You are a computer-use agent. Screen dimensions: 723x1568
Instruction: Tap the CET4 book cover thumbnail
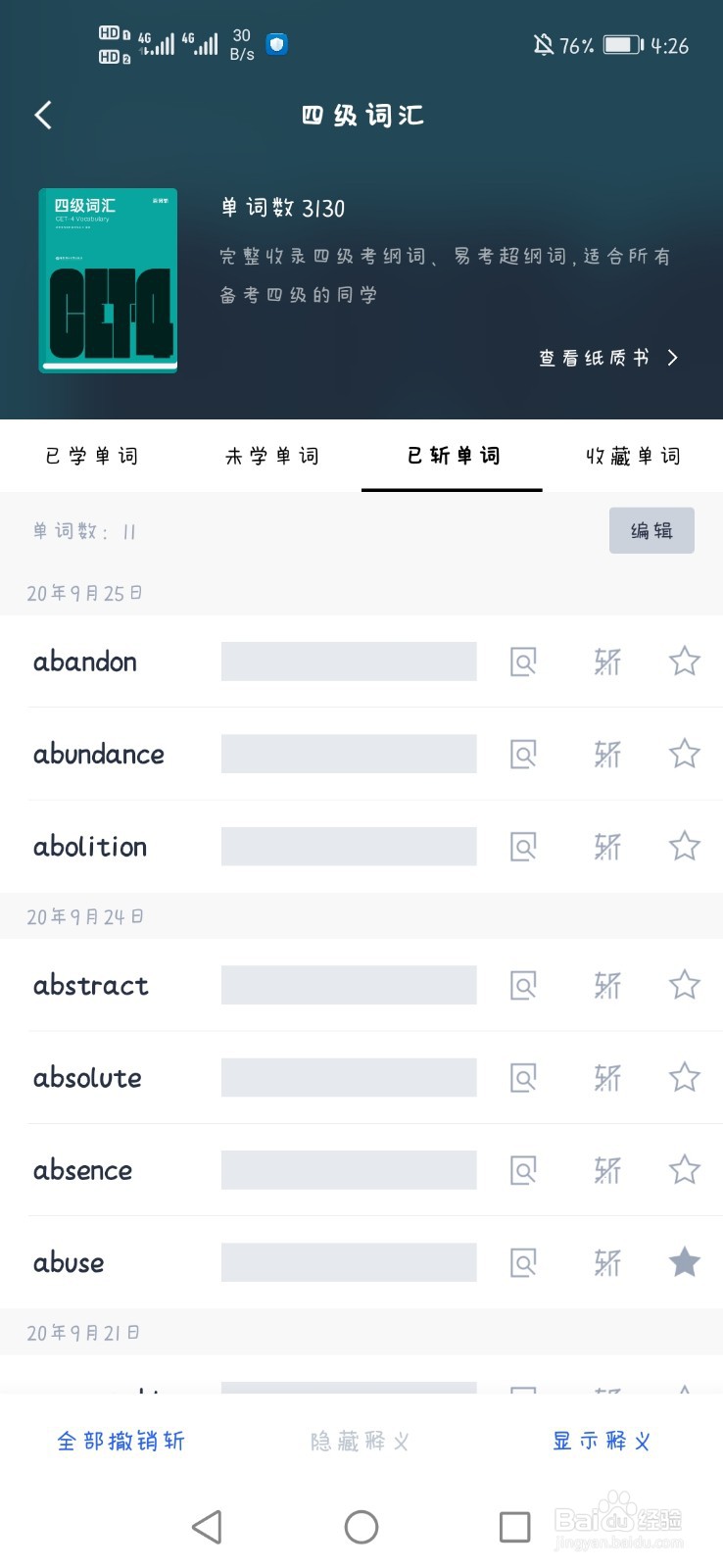pos(109,280)
